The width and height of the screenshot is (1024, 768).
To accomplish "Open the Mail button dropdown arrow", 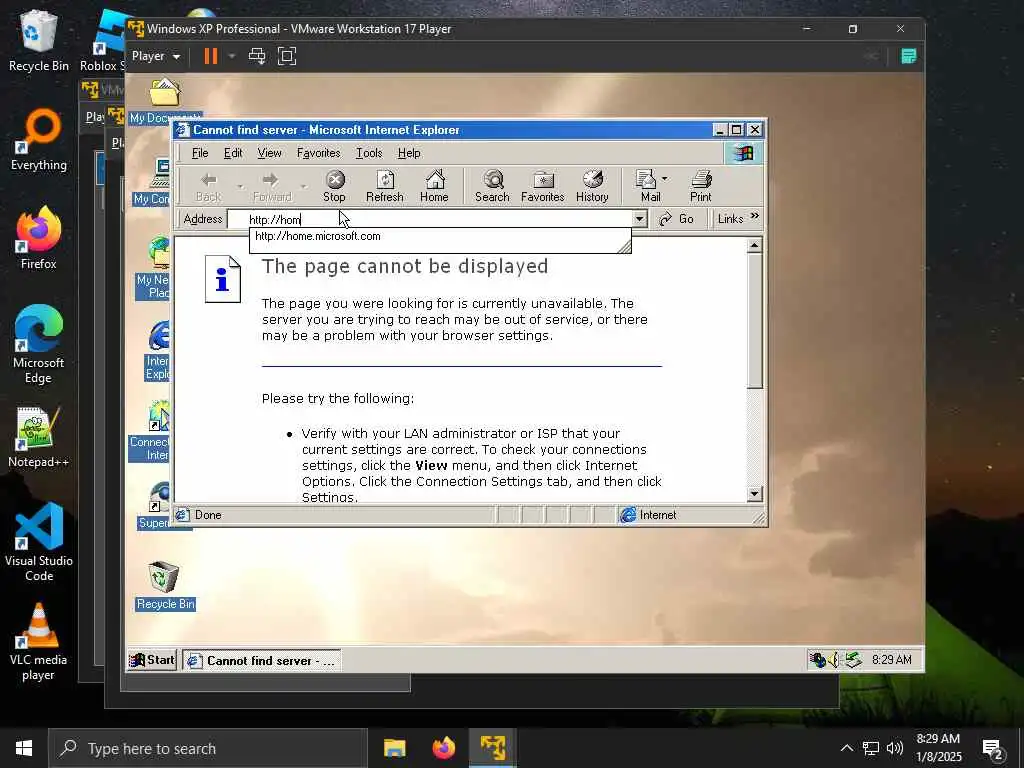I will (x=665, y=178).
